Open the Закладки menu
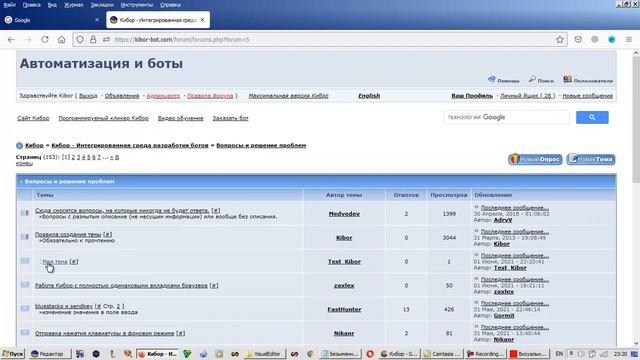The image size is (640, 360). [x=102, y=5]
